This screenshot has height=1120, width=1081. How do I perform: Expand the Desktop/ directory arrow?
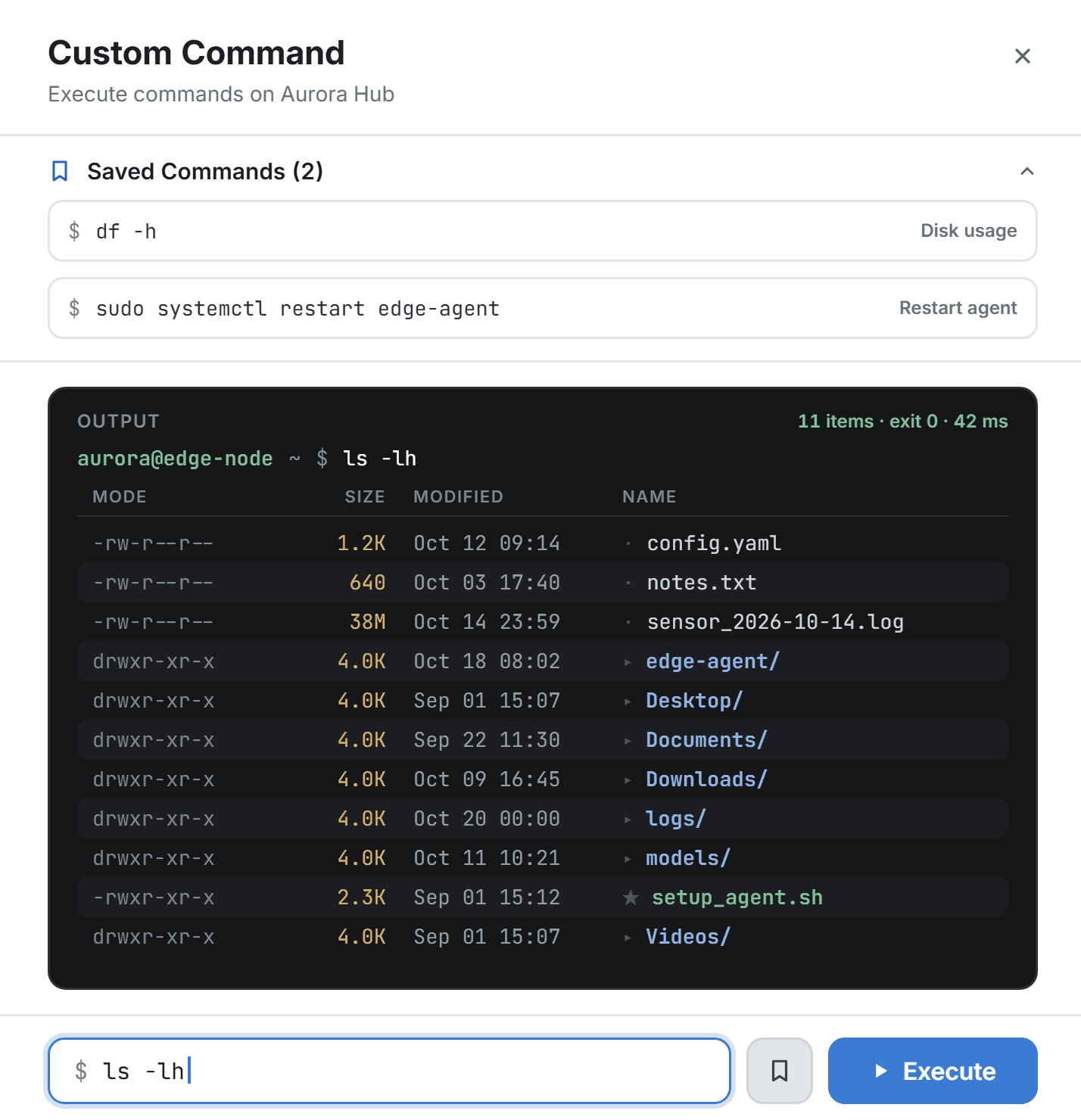point(628,702)
